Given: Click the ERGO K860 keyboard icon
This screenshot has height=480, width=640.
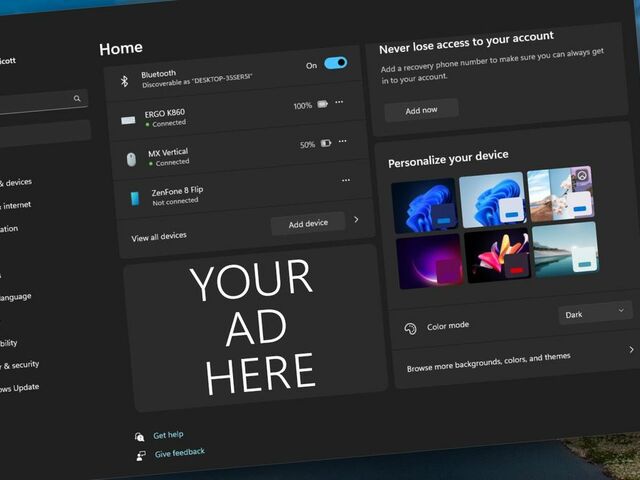Looking at the screenshot, I should point(128,120).
